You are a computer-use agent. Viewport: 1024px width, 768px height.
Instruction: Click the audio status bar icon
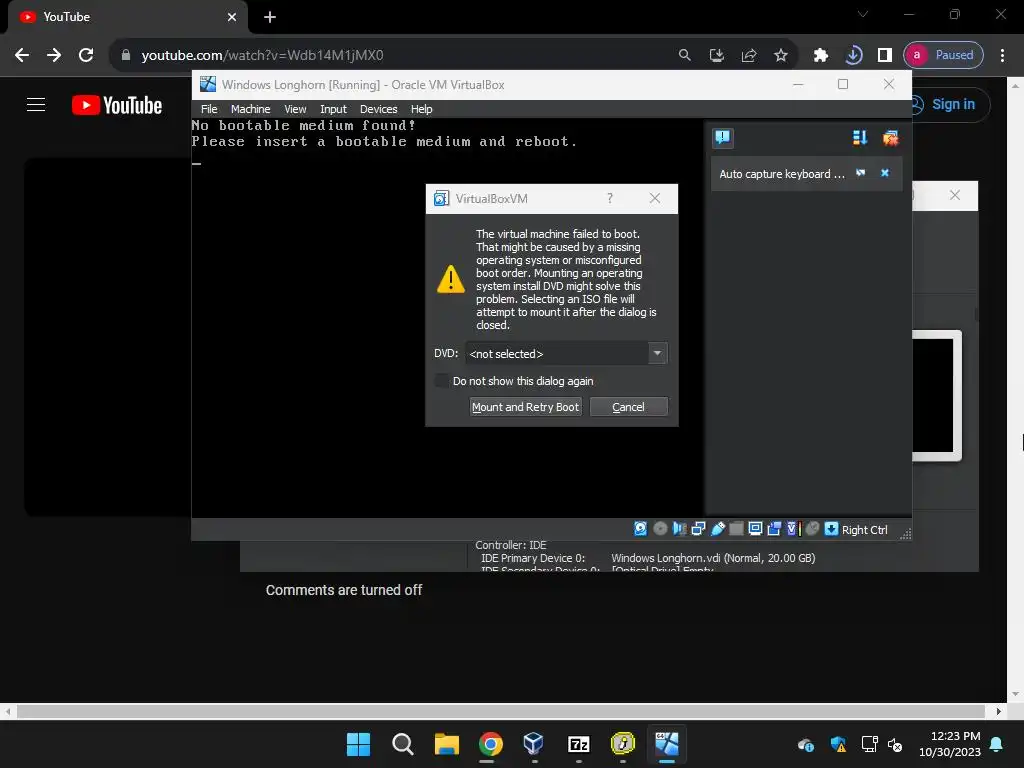679,529
